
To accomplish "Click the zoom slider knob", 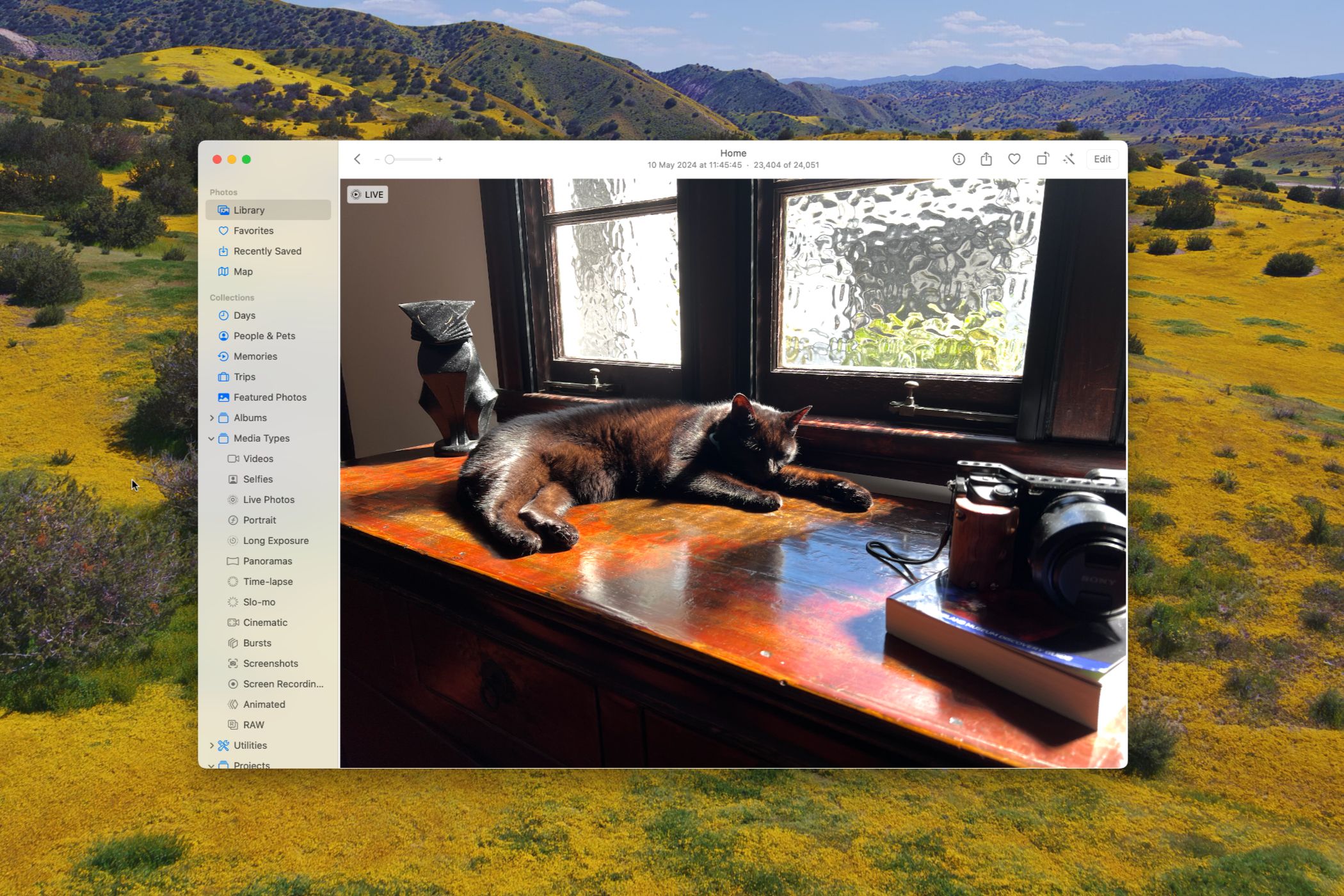I will [x=389, y=159].
